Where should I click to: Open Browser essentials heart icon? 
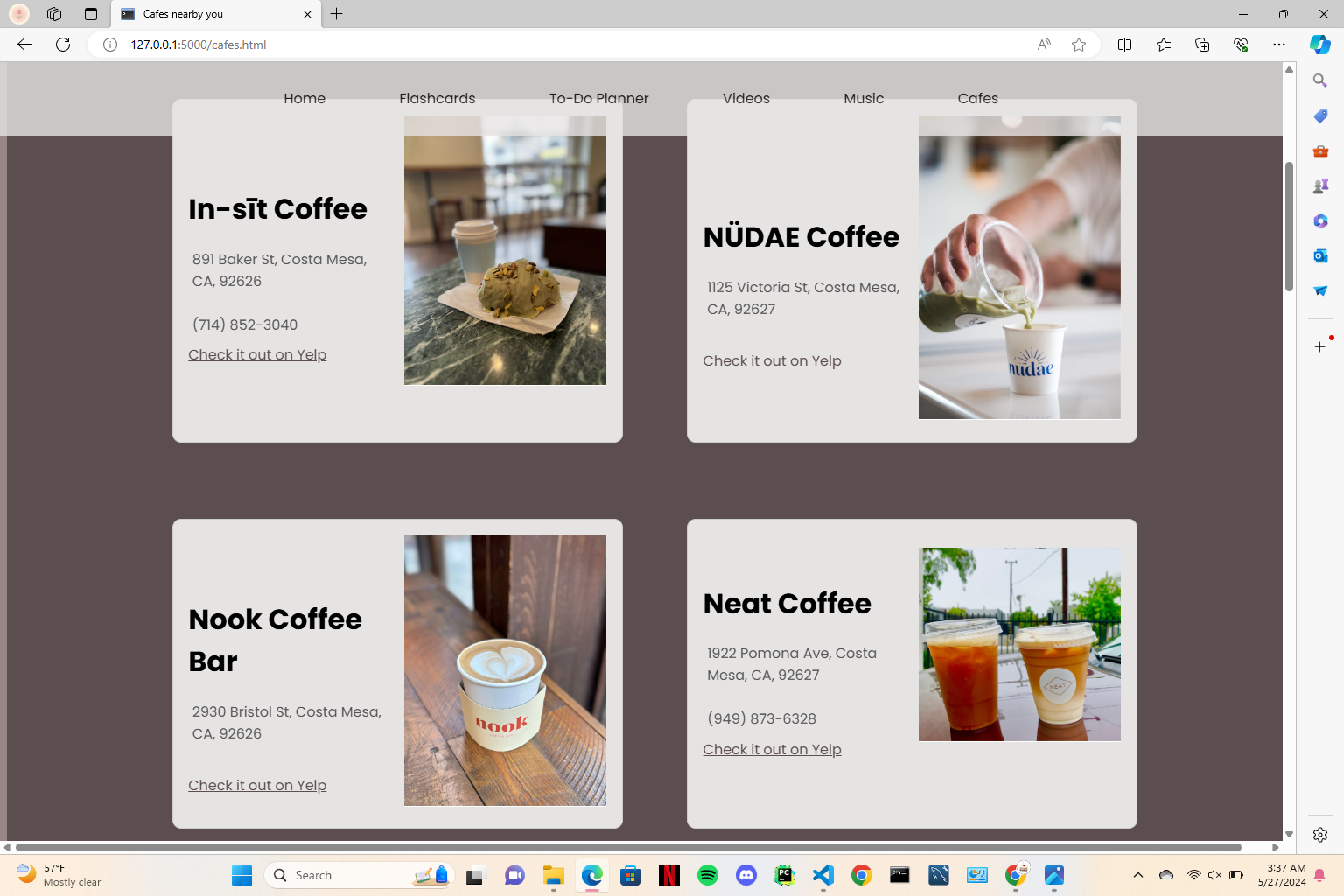[x=1241, y=45]
